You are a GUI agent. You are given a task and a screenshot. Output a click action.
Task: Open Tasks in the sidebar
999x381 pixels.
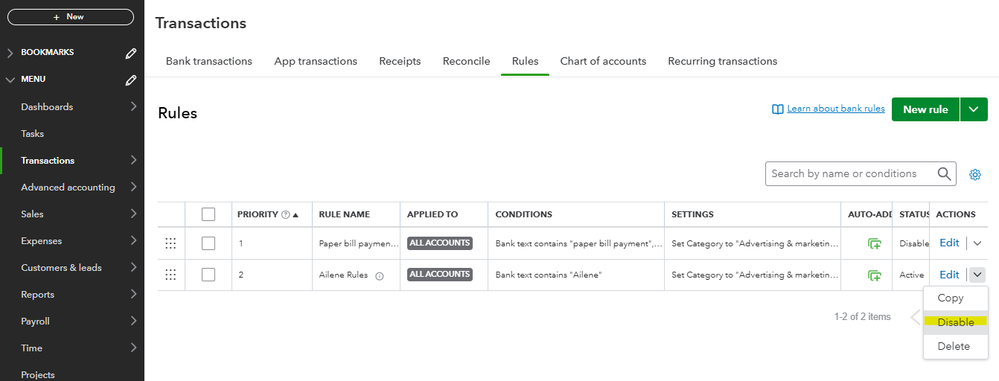click(32, 134)
